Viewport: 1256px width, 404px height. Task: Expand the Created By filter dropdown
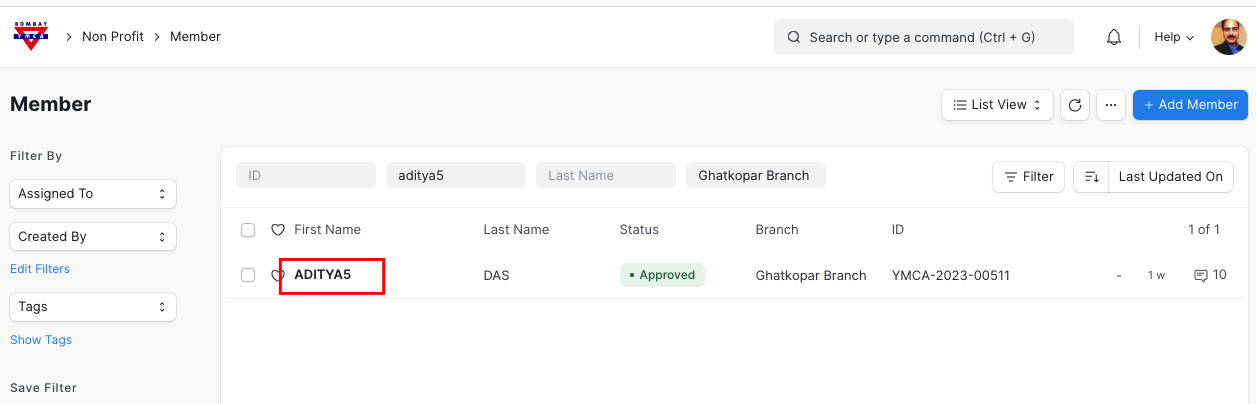pos(93,237)
